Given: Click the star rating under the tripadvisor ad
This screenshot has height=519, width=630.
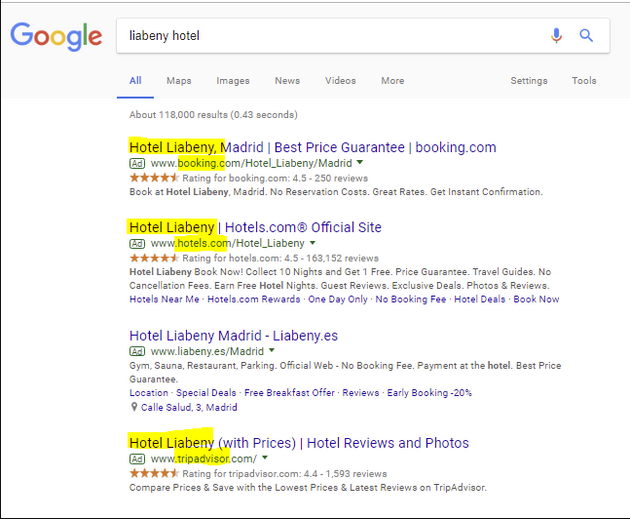Looking at the screenshot, I should pyautogui.click(x=153, y=474).
